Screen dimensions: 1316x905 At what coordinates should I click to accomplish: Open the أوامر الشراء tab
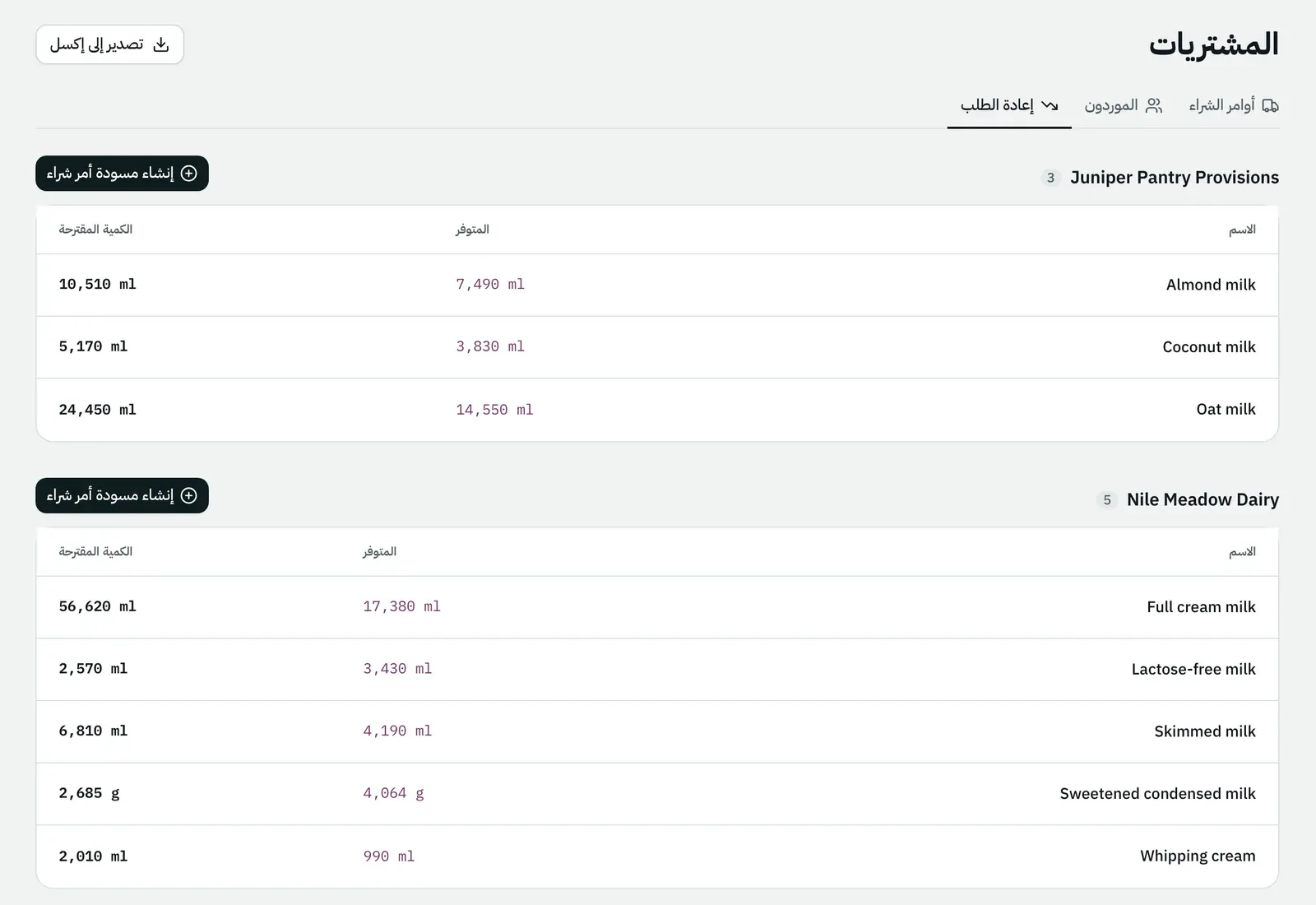[x=1234, y=105]
